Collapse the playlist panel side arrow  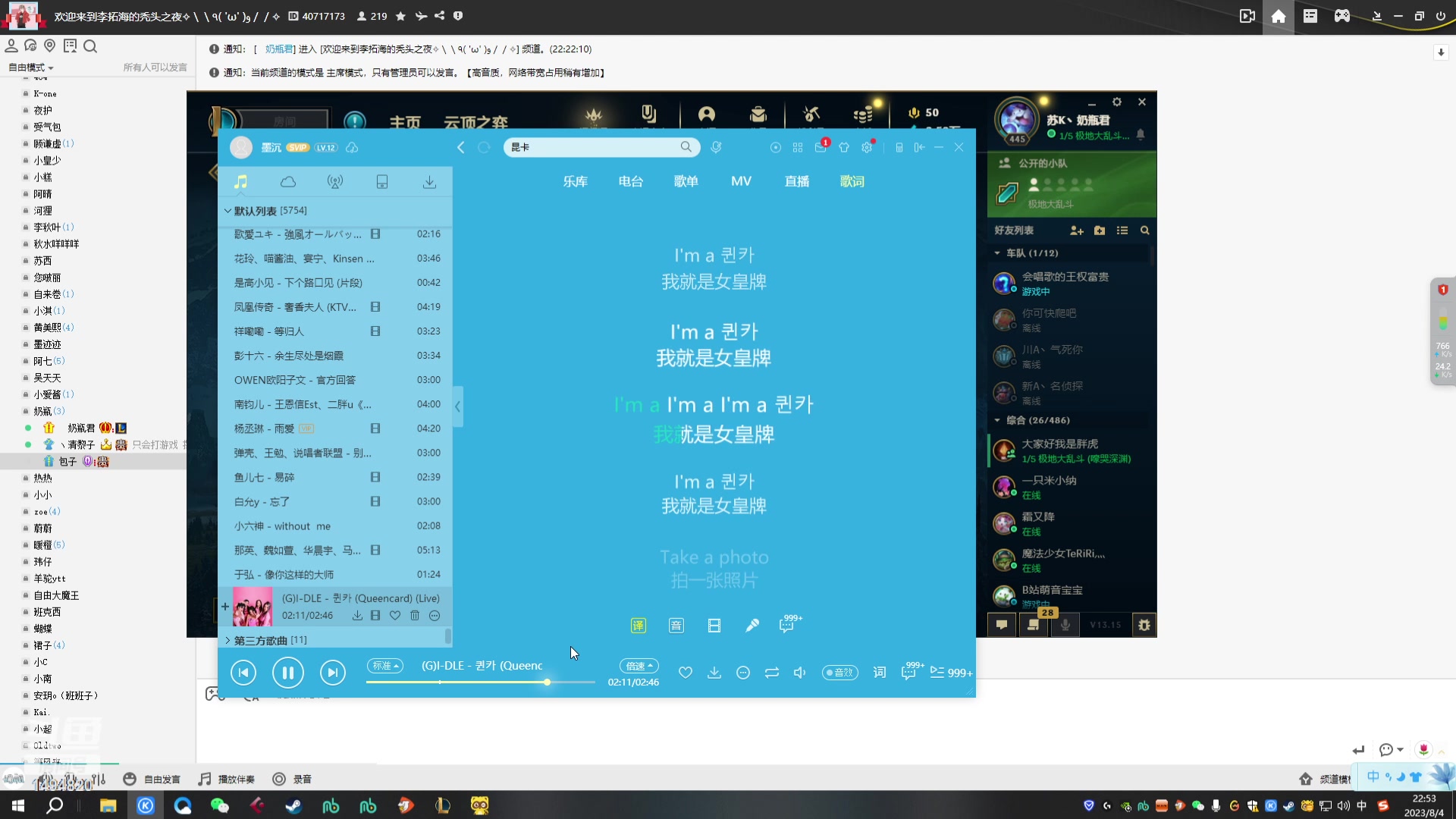[457, 406]
